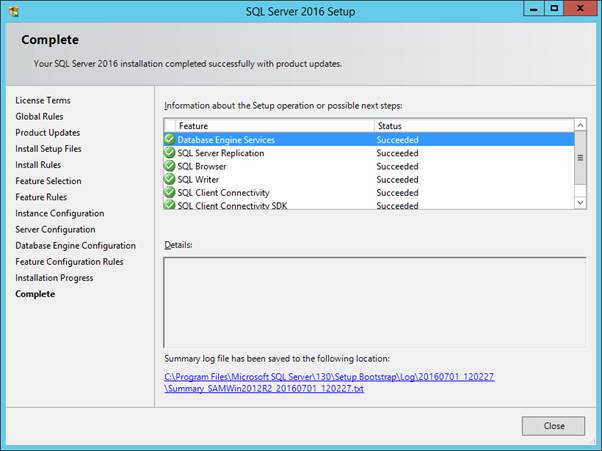
Task: Click Server Configuration step in sidebar
Action: (x=55, y=229)
